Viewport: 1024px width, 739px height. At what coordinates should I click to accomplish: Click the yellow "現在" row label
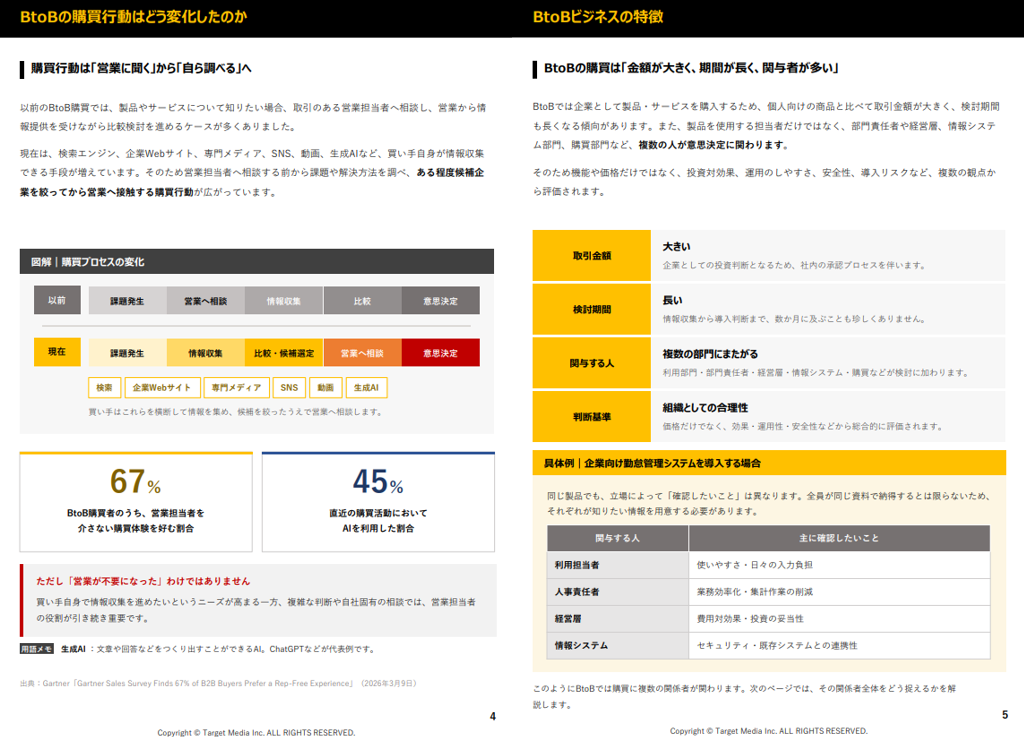point(57,352)
